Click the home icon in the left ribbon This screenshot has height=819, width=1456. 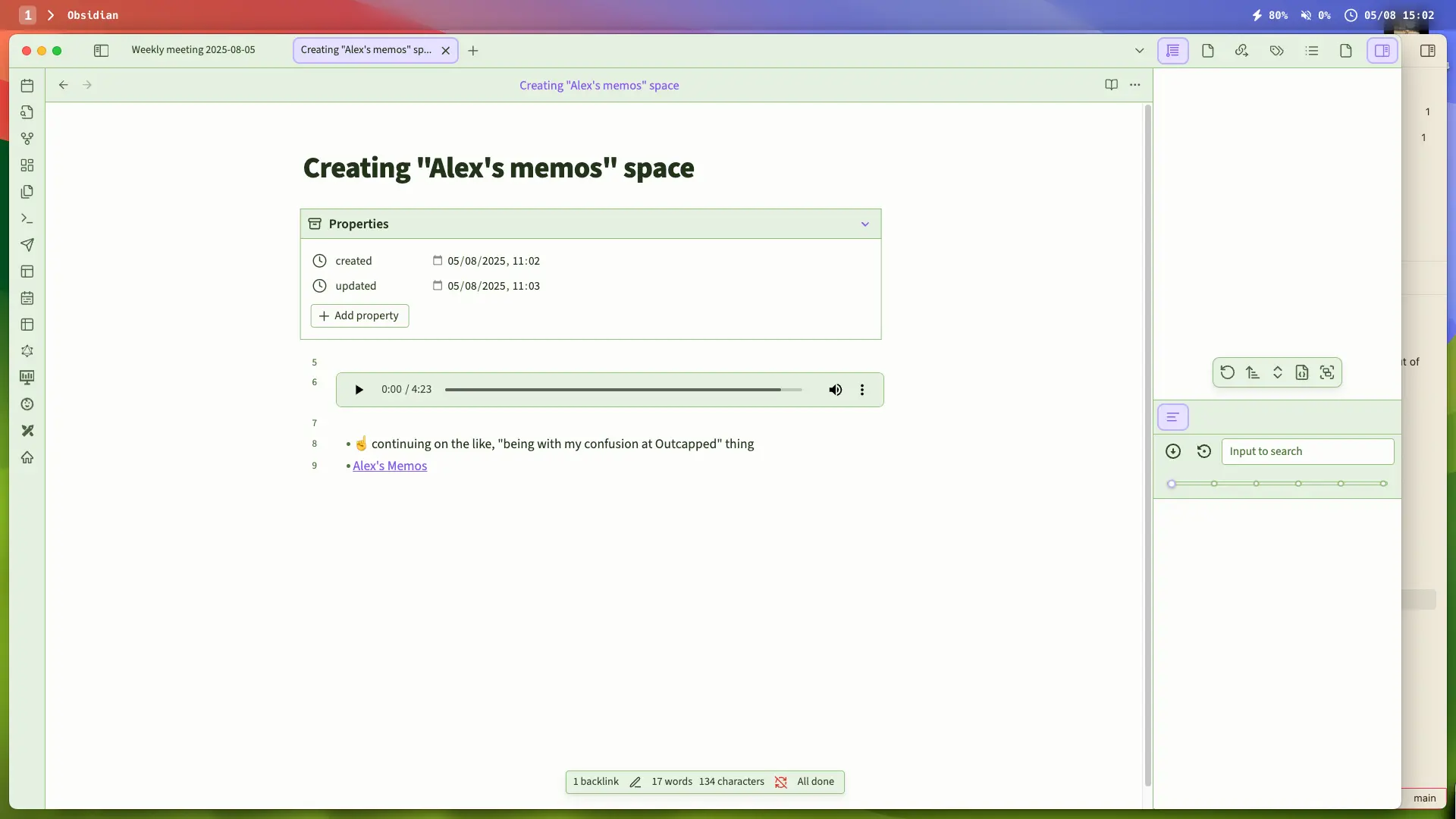click(27, 457)
